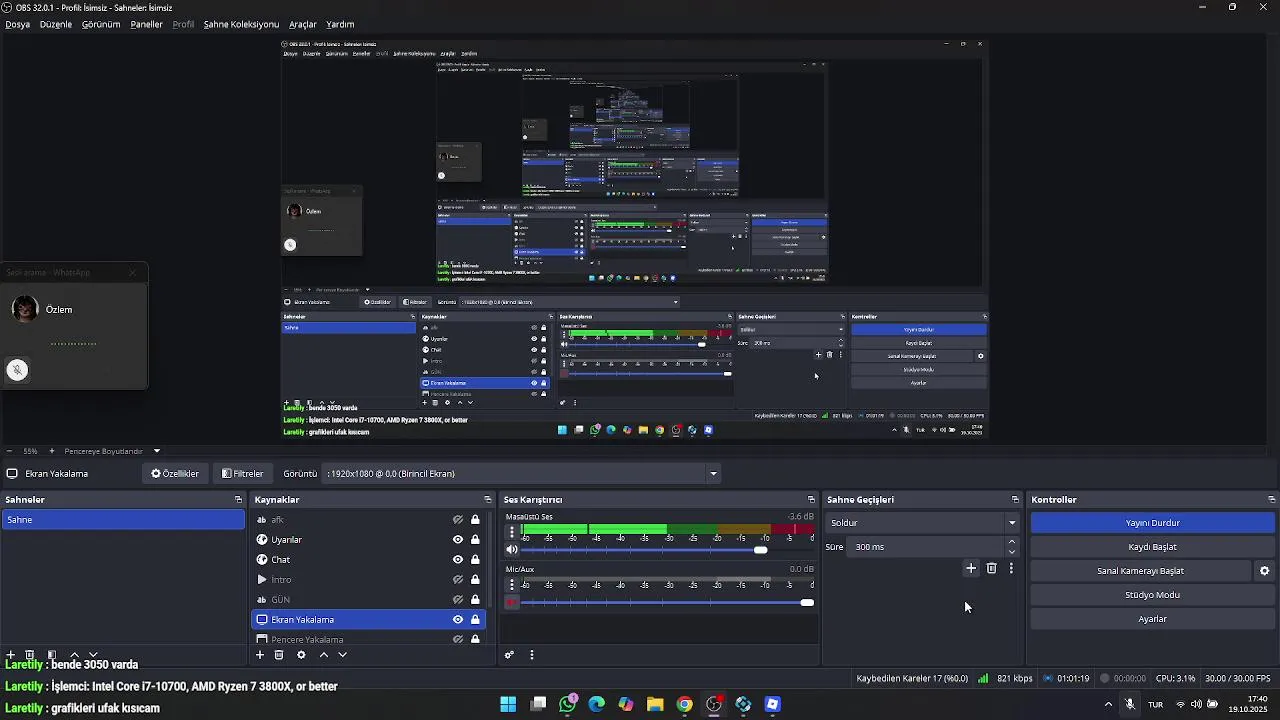Delete scene using Sahneler trash icon
Viewport: 1280px width, 720px height.
click(x=30, y=655)
